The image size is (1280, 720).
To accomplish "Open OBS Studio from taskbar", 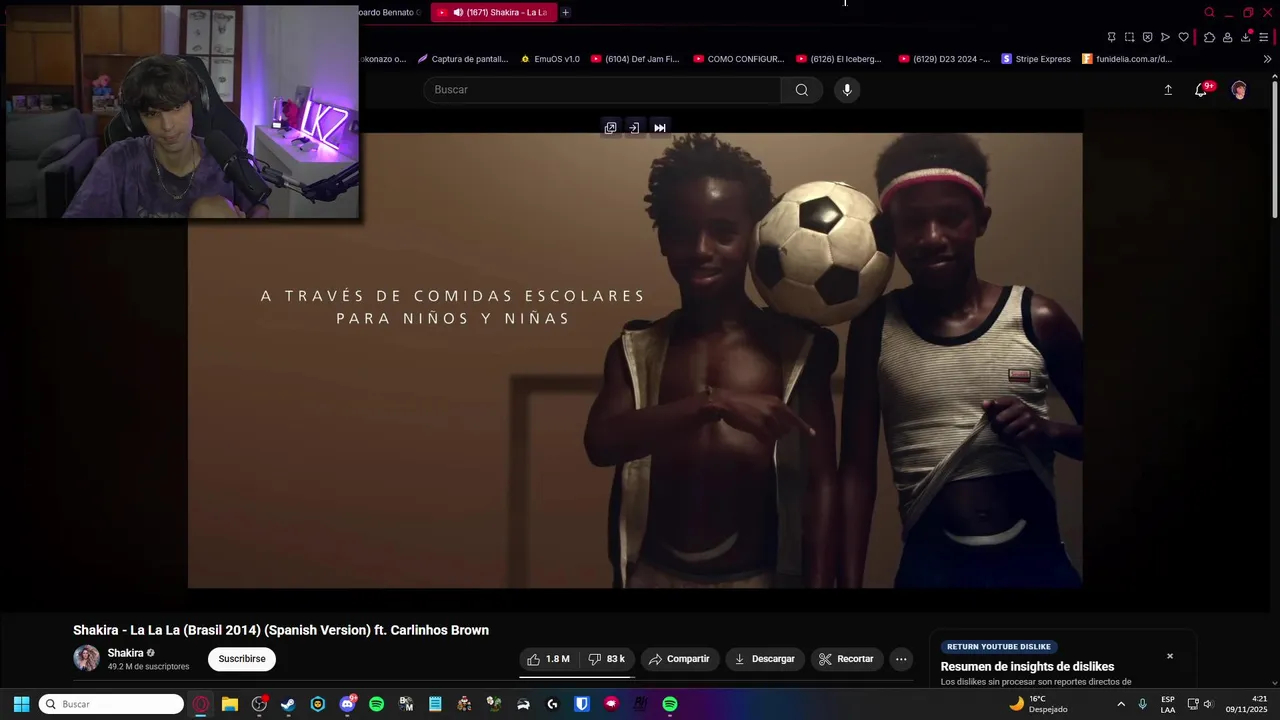I will 259,704.
